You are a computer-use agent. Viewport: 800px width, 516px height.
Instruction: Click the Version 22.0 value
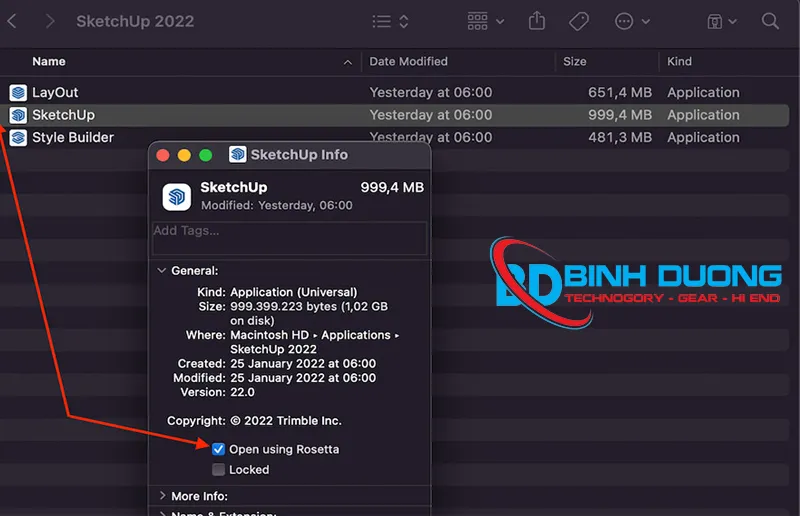click(242, 392)
